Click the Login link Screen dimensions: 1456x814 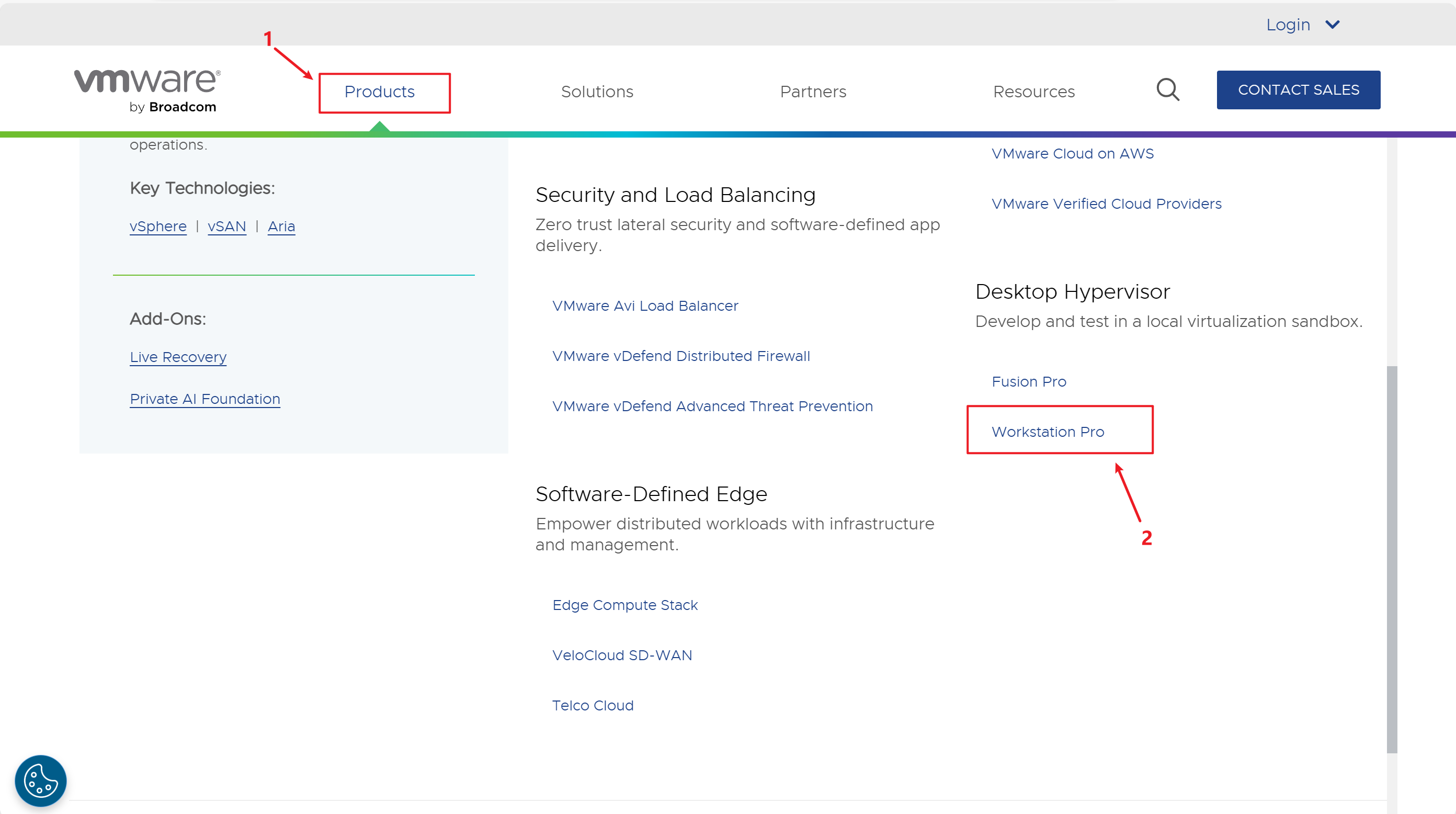point(1288,25)
